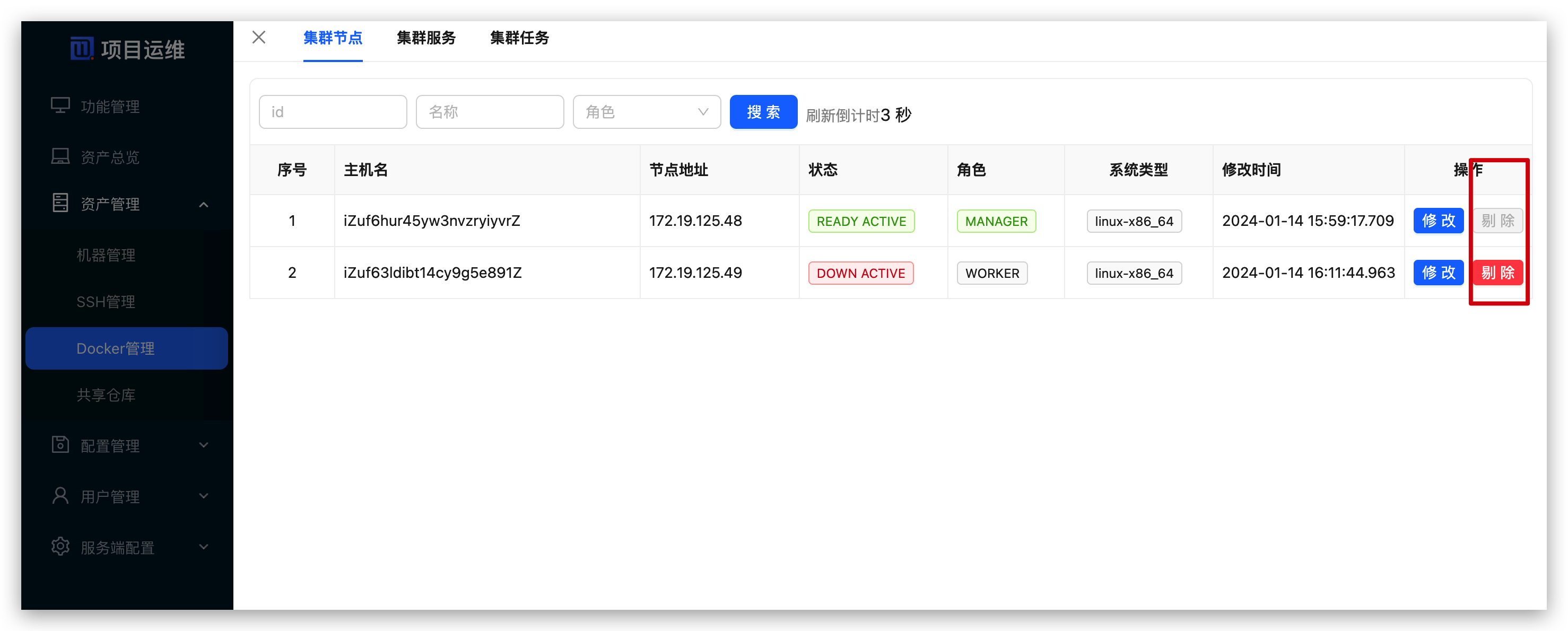This screenshot has width=1568, height=631.
Task: Click the 资产管理 server icon
Action: click(x=59, y=203)
